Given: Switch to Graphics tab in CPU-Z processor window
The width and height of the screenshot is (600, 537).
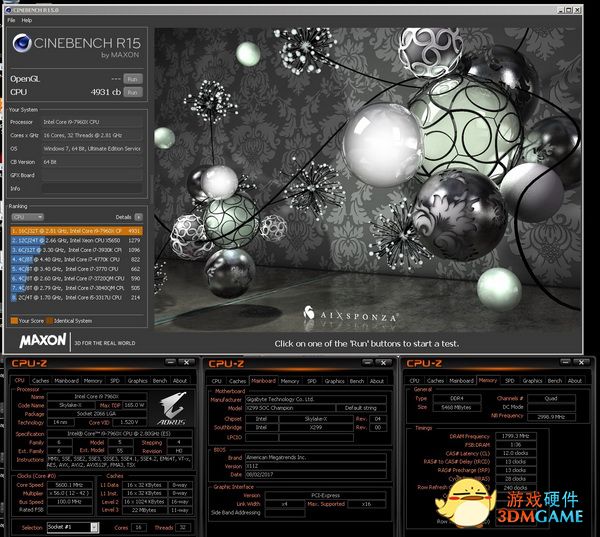Looking at the screenshot, I should [137, 380].
